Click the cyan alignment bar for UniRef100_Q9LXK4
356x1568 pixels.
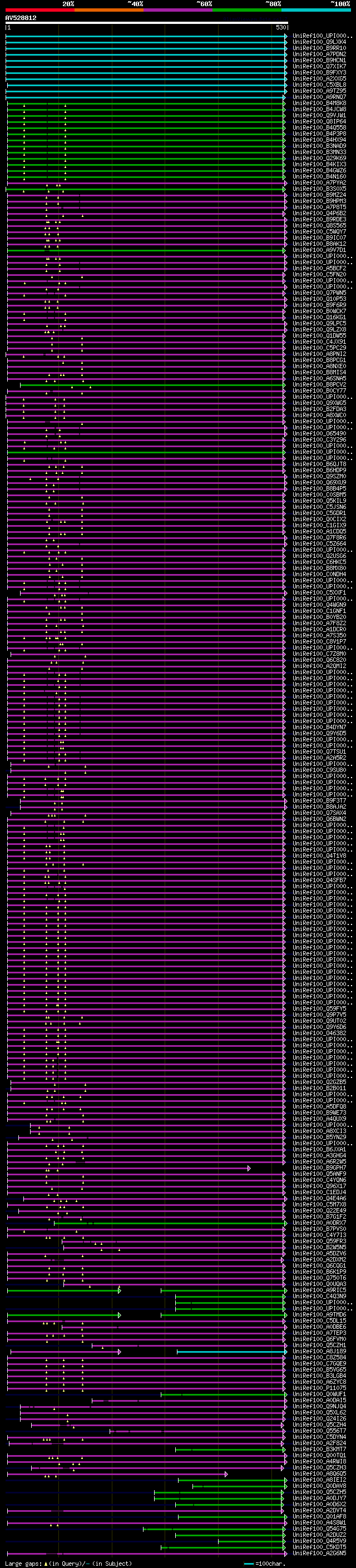pos(146,42)
